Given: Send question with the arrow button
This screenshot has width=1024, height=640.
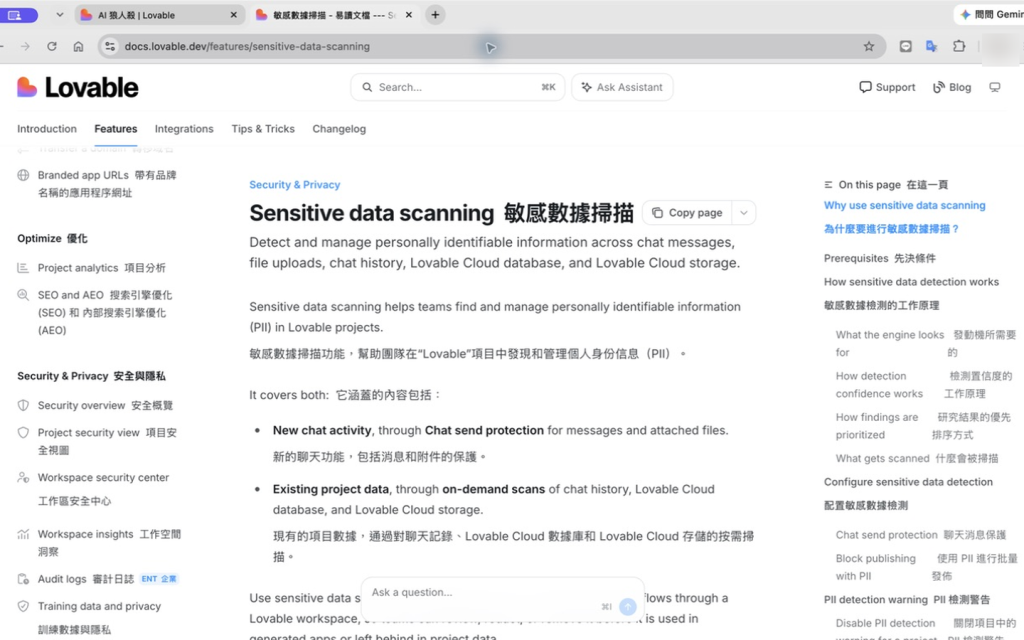Looking at the screenshot, I should click(x=628, y=607).
